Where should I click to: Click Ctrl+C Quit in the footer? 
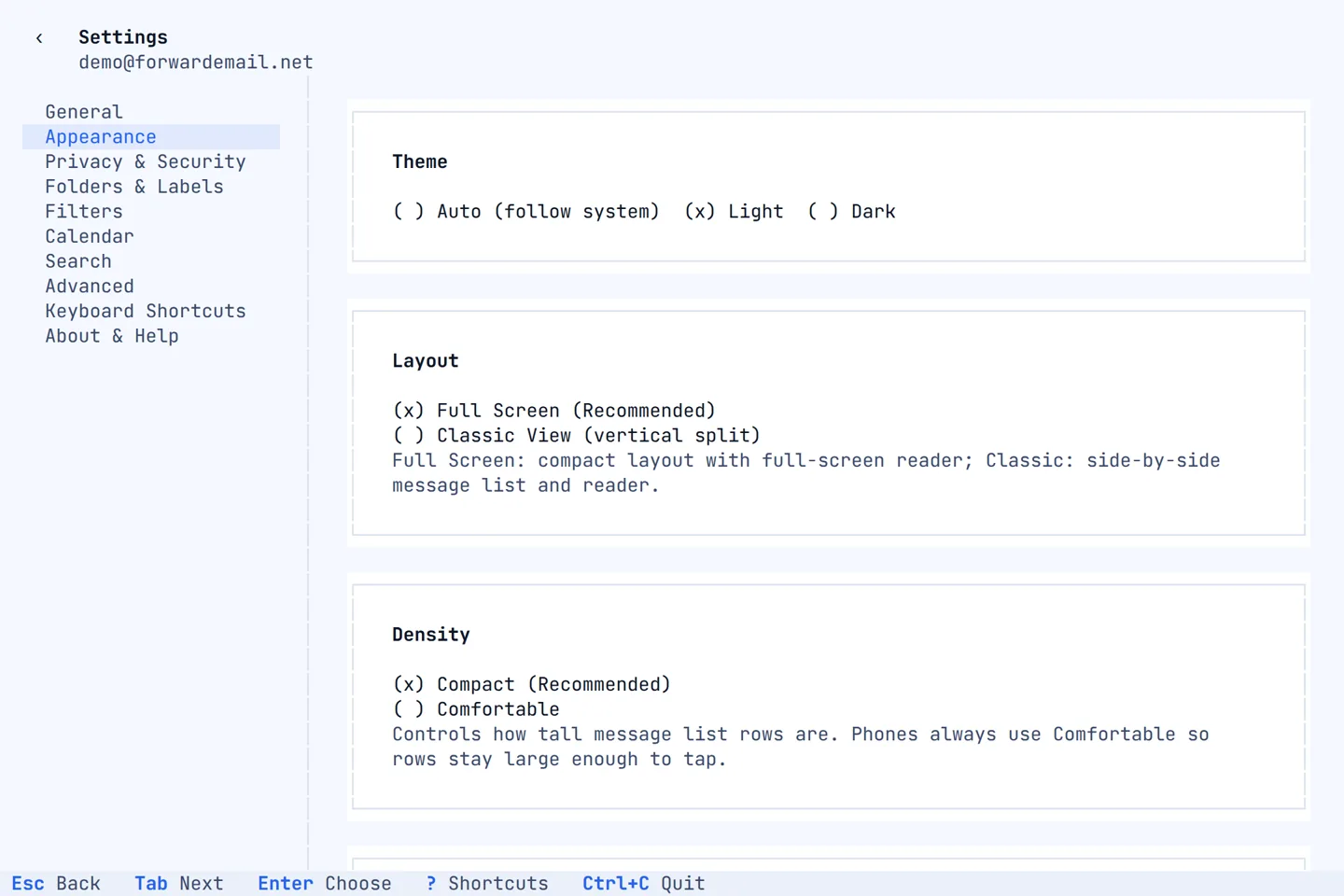644,884
